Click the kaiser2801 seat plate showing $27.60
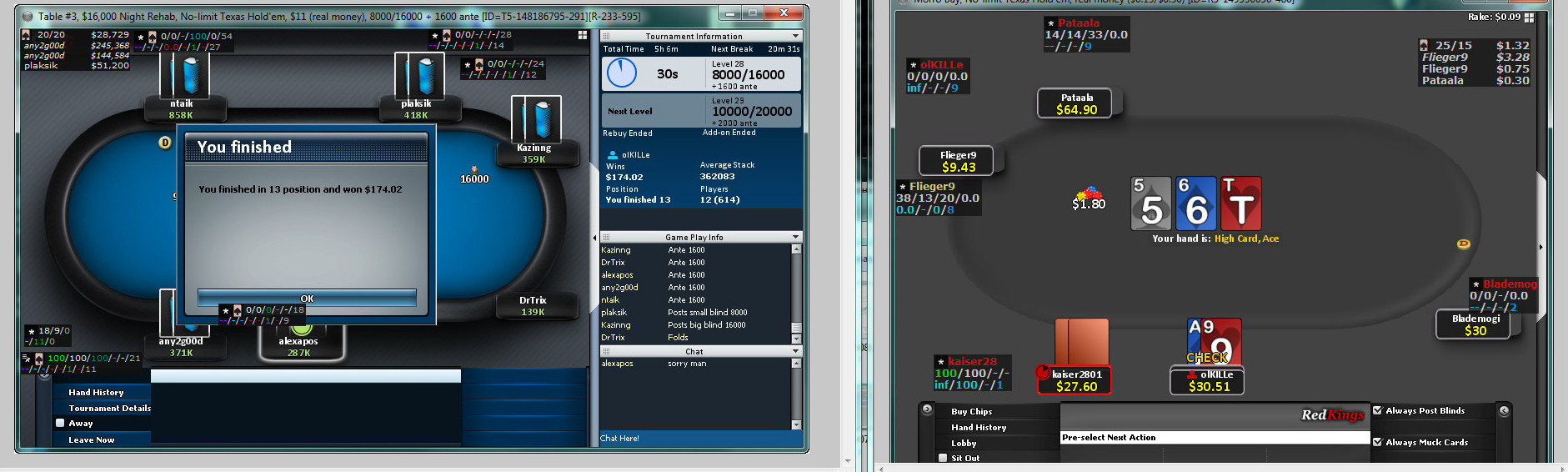The width and height of the screenshot is (1568, 472). click(1076, 380)
